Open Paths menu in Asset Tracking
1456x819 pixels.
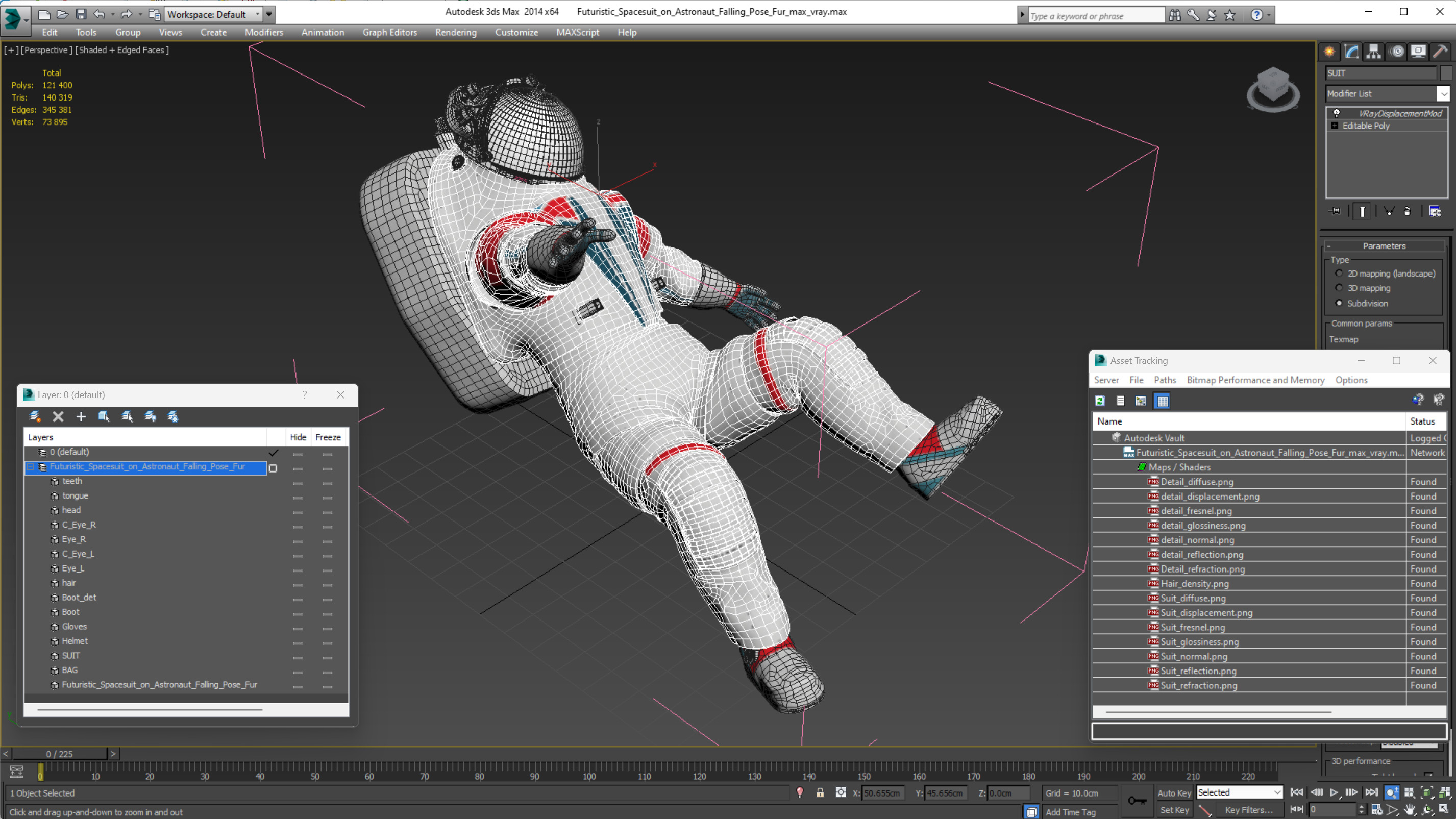(x=1165, y=380)
